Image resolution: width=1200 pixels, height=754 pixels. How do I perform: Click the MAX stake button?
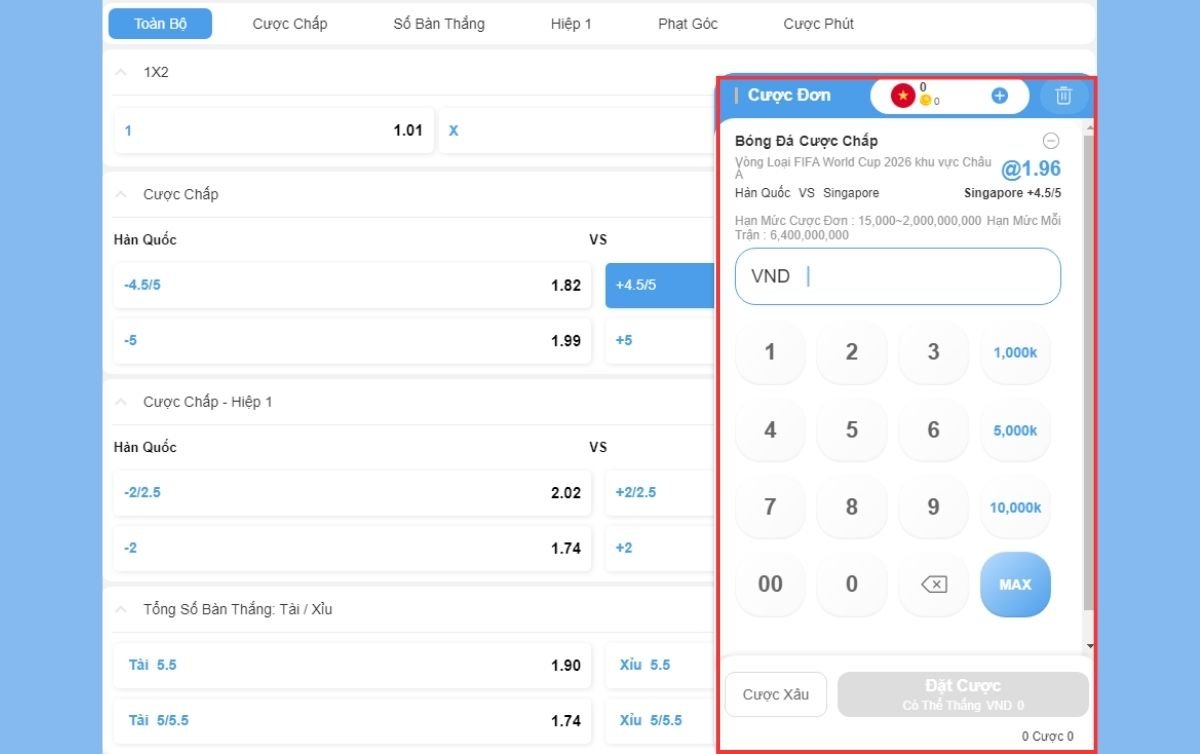point(1015,584)
